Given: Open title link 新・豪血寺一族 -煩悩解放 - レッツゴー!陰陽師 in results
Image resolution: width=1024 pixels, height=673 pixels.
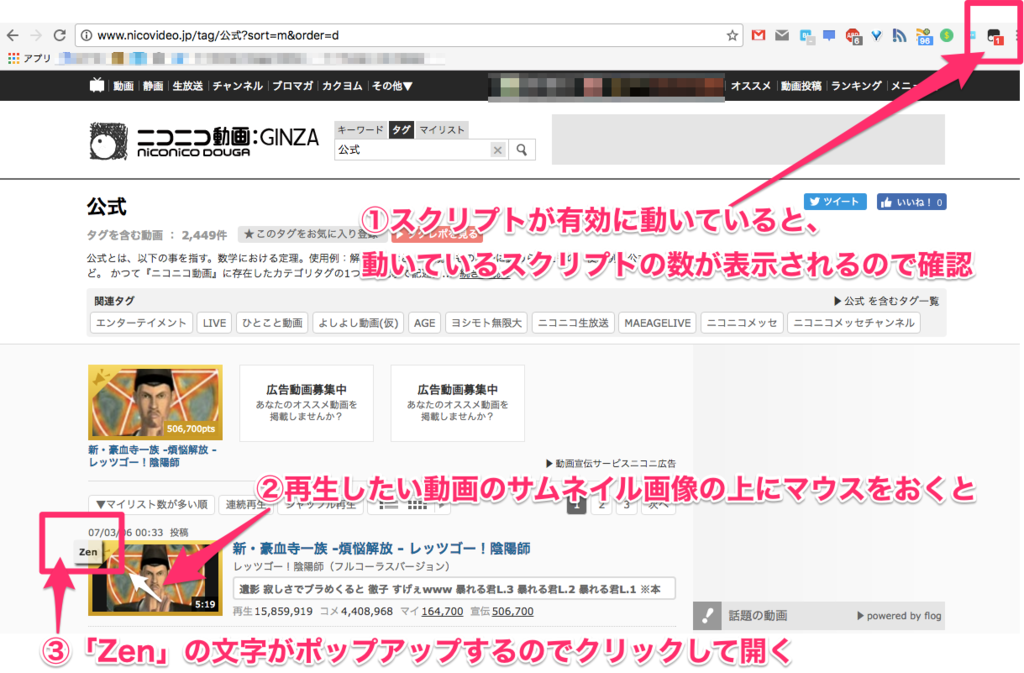Looking at the screenshot, I should coord(381,548).
